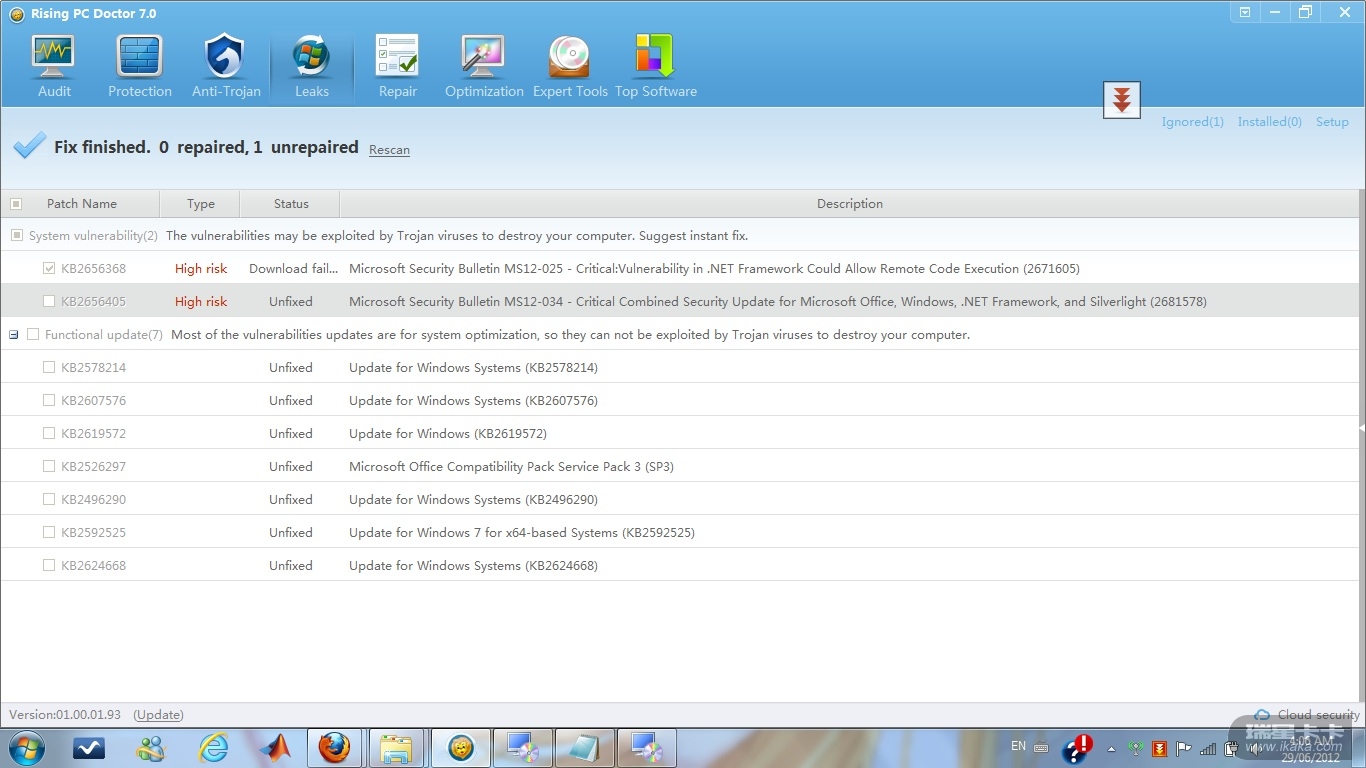Switch to the Optimization tab
Screen dimensions: 1366x768
point(484,66)
